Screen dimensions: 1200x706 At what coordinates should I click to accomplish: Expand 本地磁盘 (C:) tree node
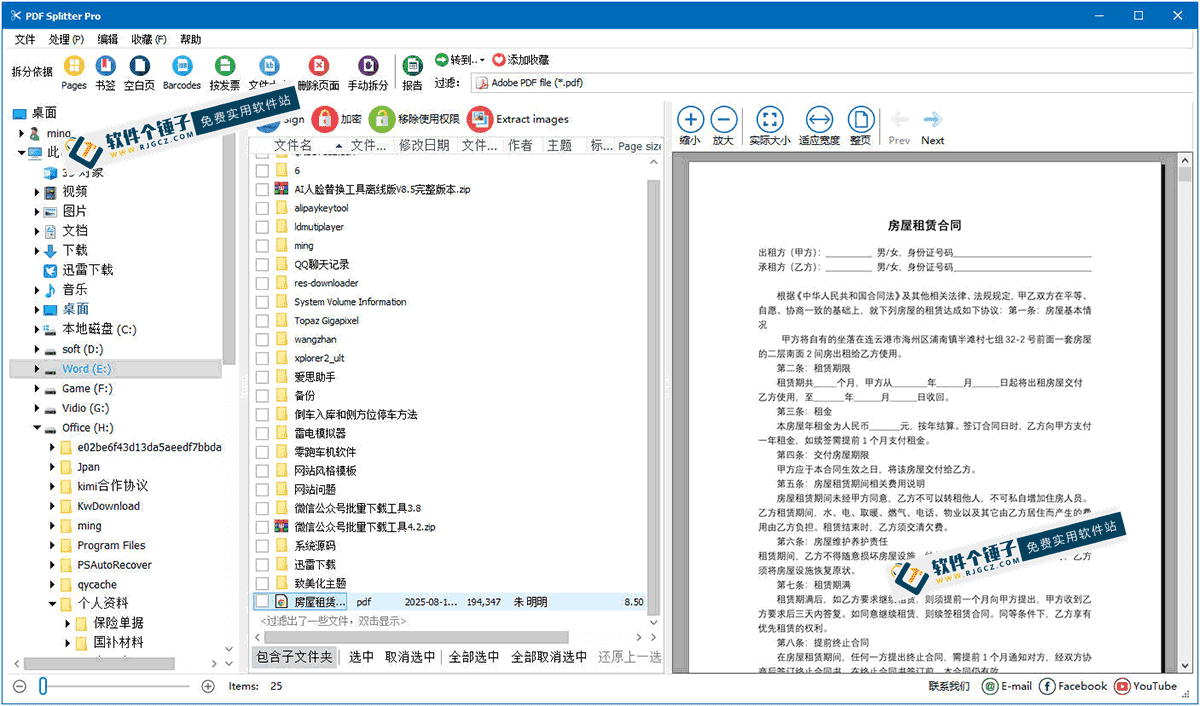click(37, 329)
